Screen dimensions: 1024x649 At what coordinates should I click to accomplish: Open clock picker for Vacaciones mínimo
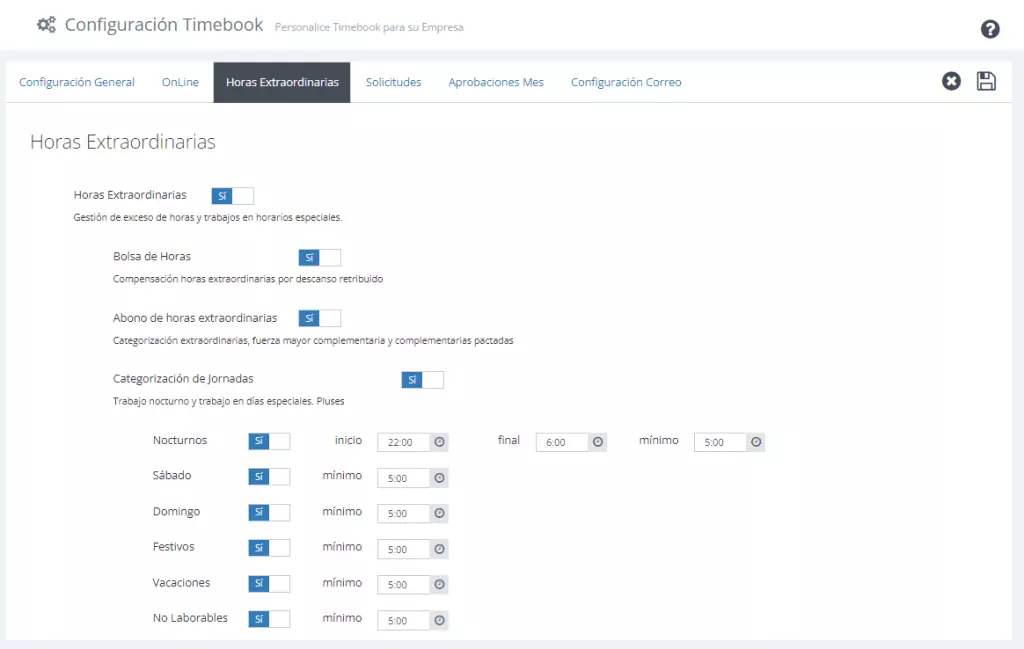point(440,584)
